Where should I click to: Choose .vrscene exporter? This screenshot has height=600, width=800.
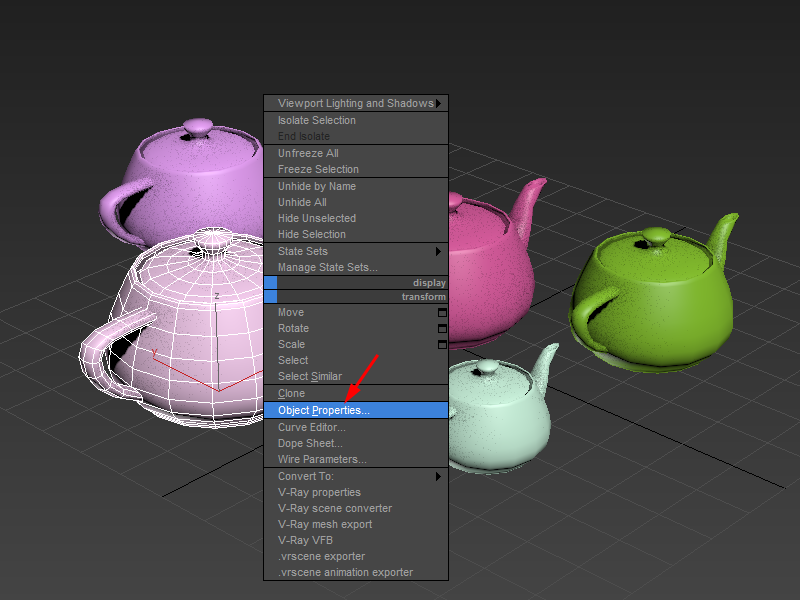356,557
